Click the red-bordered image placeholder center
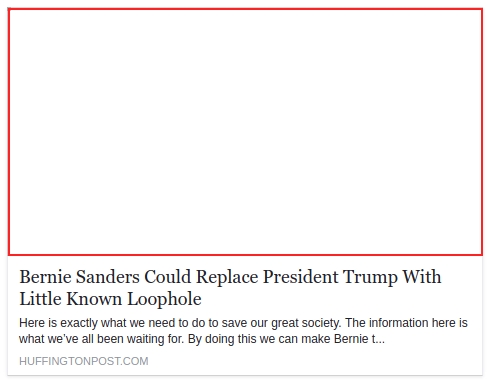The width and height of the screenshot is (490, 382). click(245, 132)
